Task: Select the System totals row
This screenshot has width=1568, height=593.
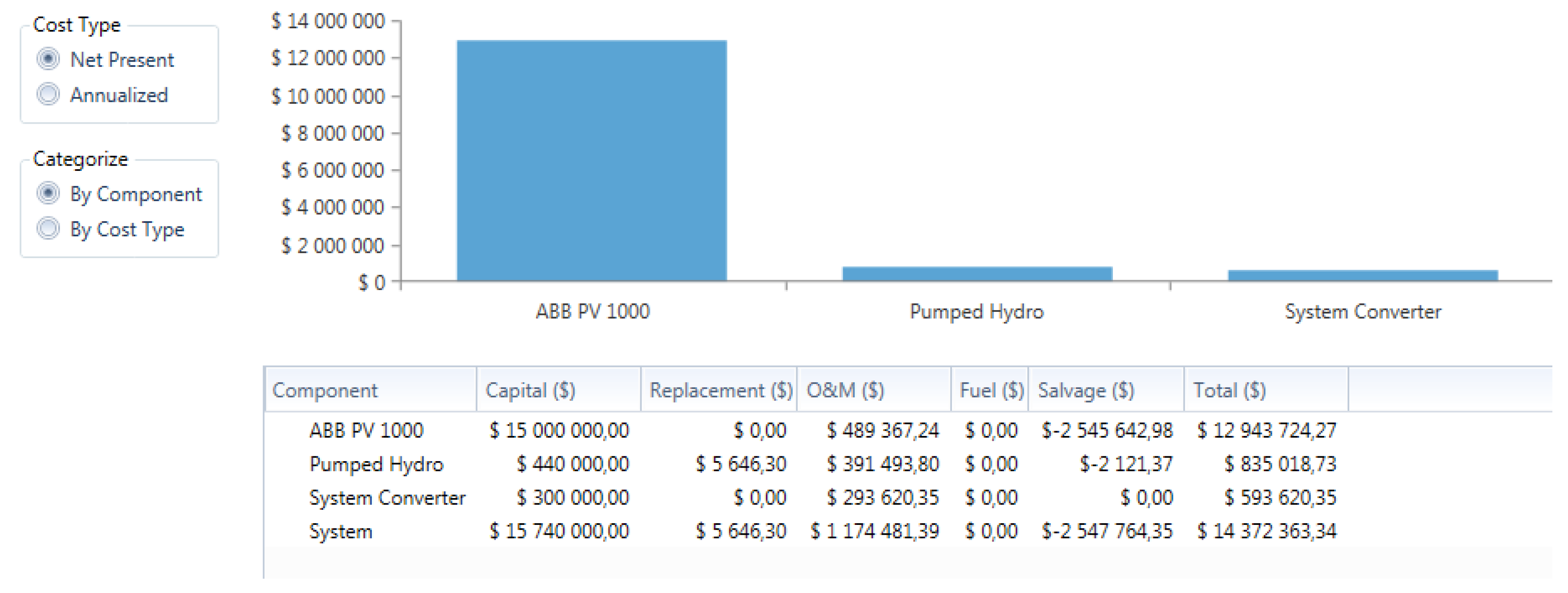Action: pyautogui.click(x=340, y=531)
